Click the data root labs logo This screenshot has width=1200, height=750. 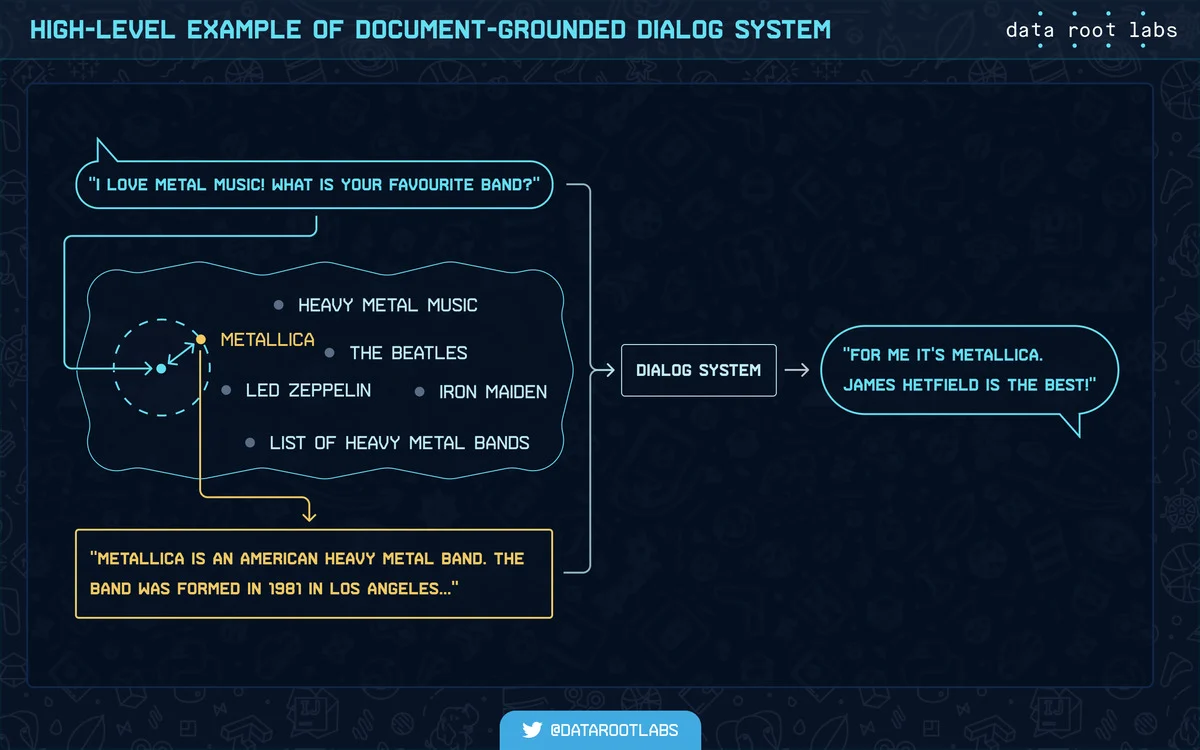(1091, 30)
